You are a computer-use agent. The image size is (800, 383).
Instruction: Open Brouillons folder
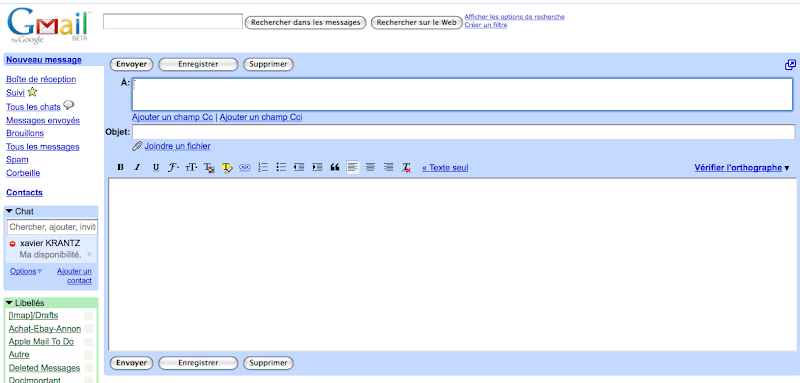[25, 133]
